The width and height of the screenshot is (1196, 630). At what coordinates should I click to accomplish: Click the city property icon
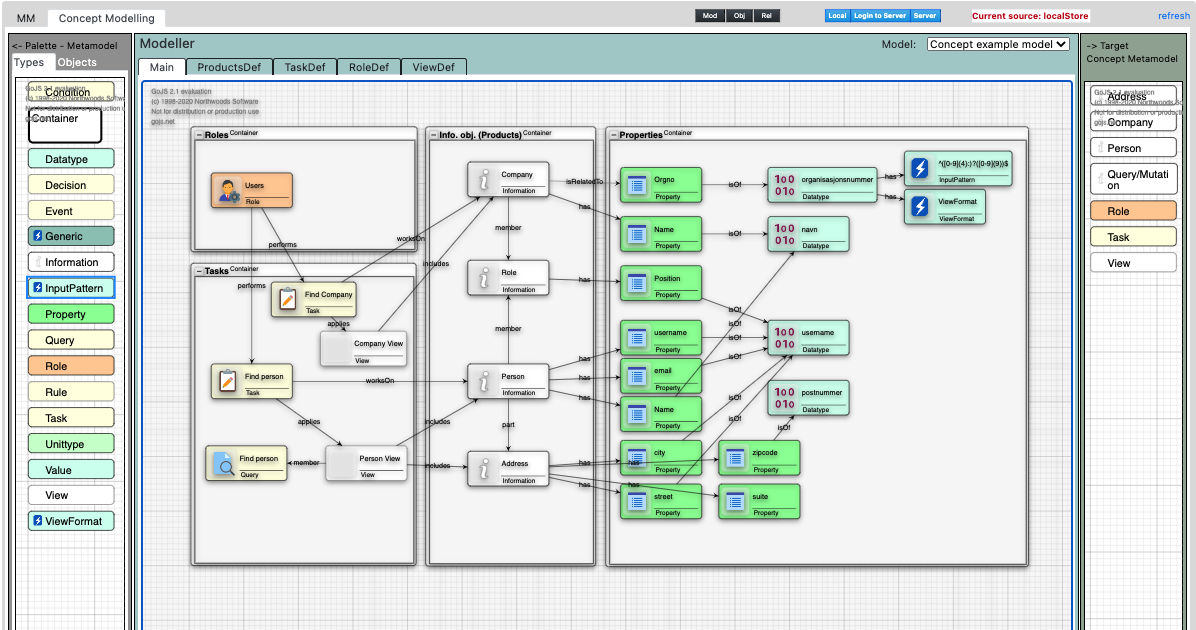pyautogui.click(x=636, y=458)
